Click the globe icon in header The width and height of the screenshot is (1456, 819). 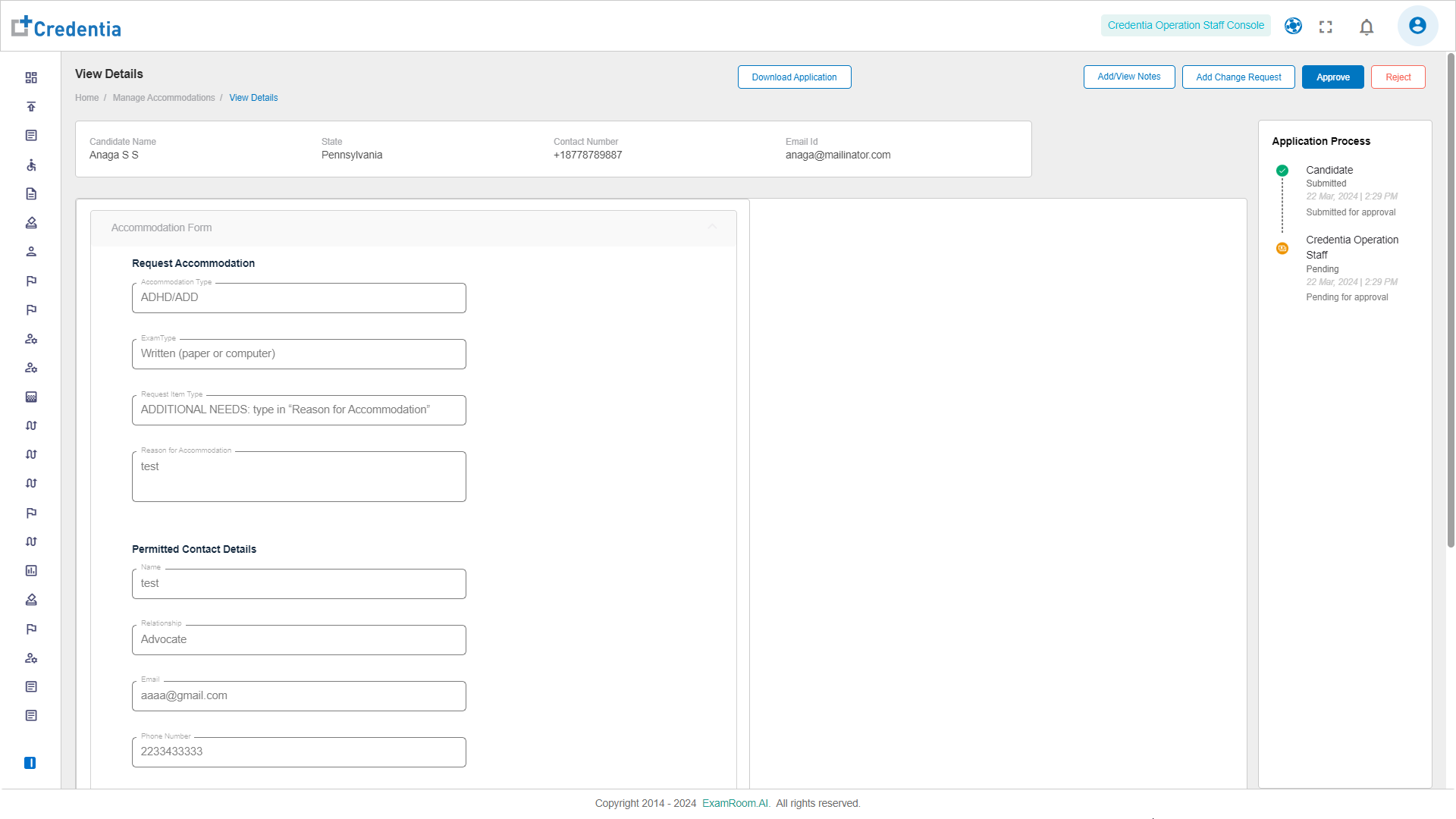(x=1293, y=26)
